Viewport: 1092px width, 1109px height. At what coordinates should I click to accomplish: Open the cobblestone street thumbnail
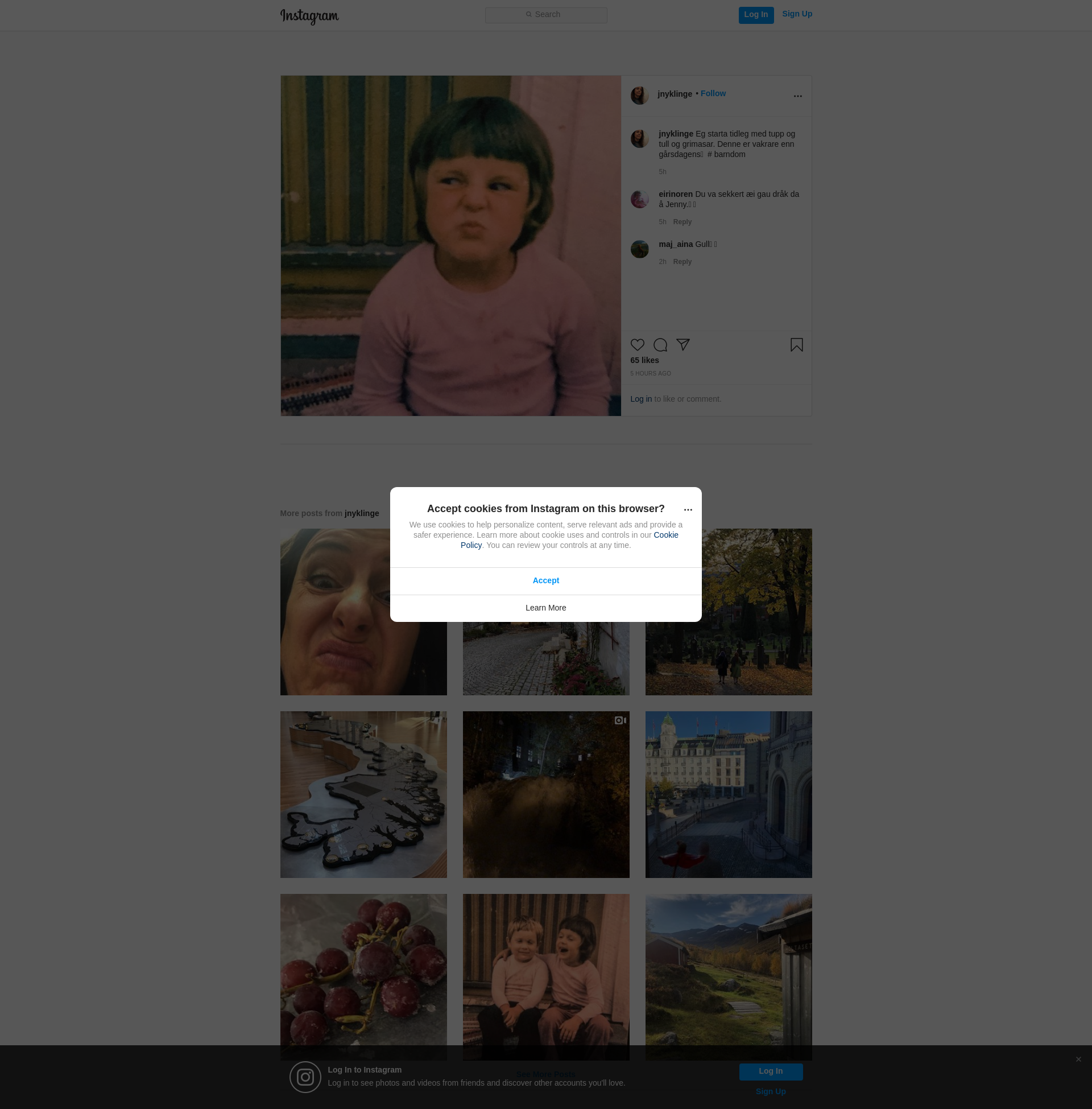pyautogui.click(x=545, y=660)
